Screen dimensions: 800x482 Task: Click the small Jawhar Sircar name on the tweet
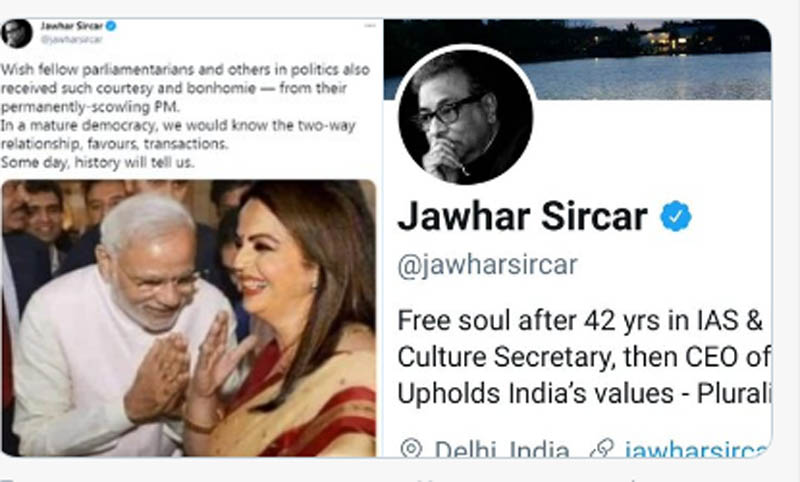pyautogui.click(x=71, y=26)
